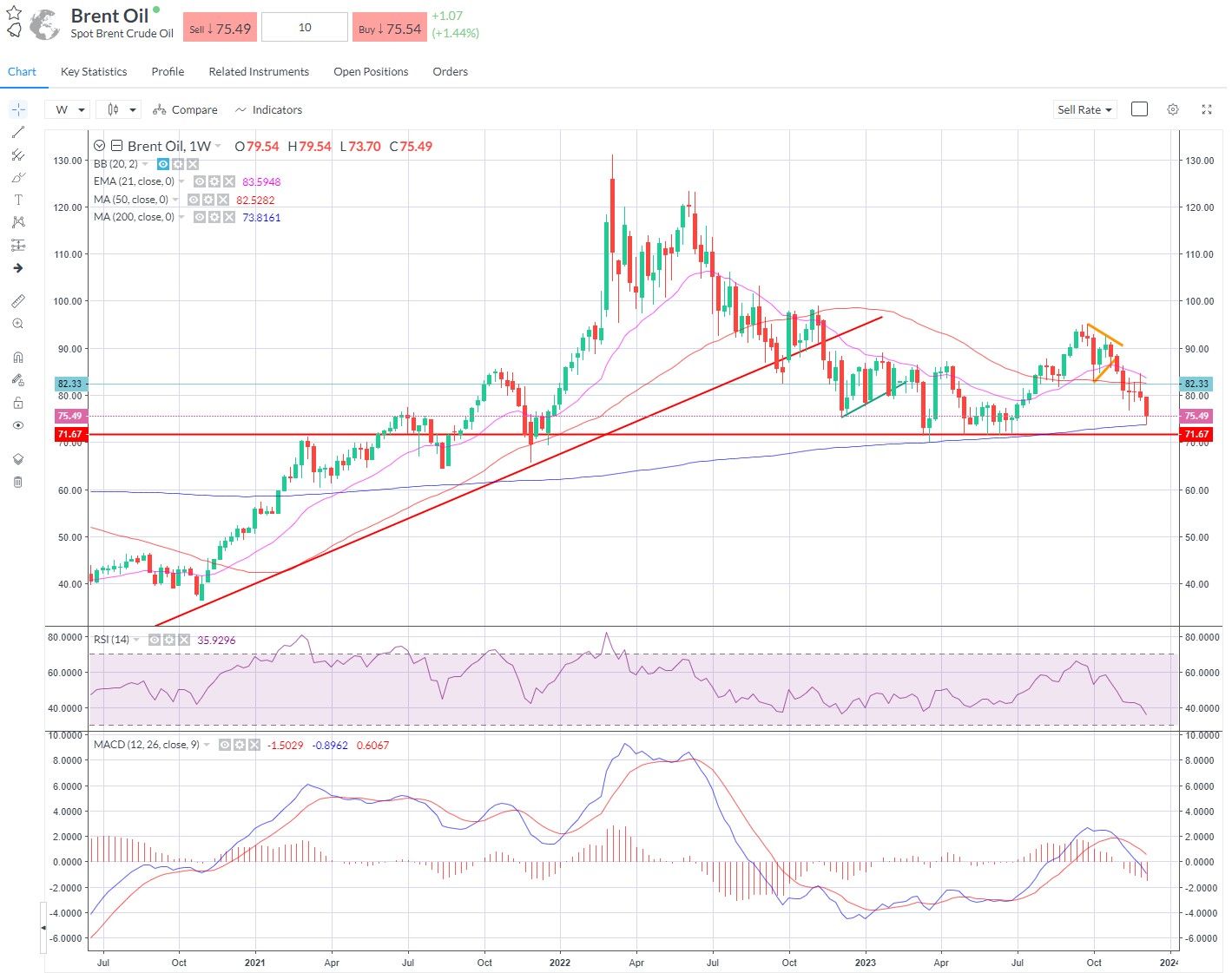1232x973 pixels.
Task: Open the Sell Rate dropdown
Action: [1084, 109]
